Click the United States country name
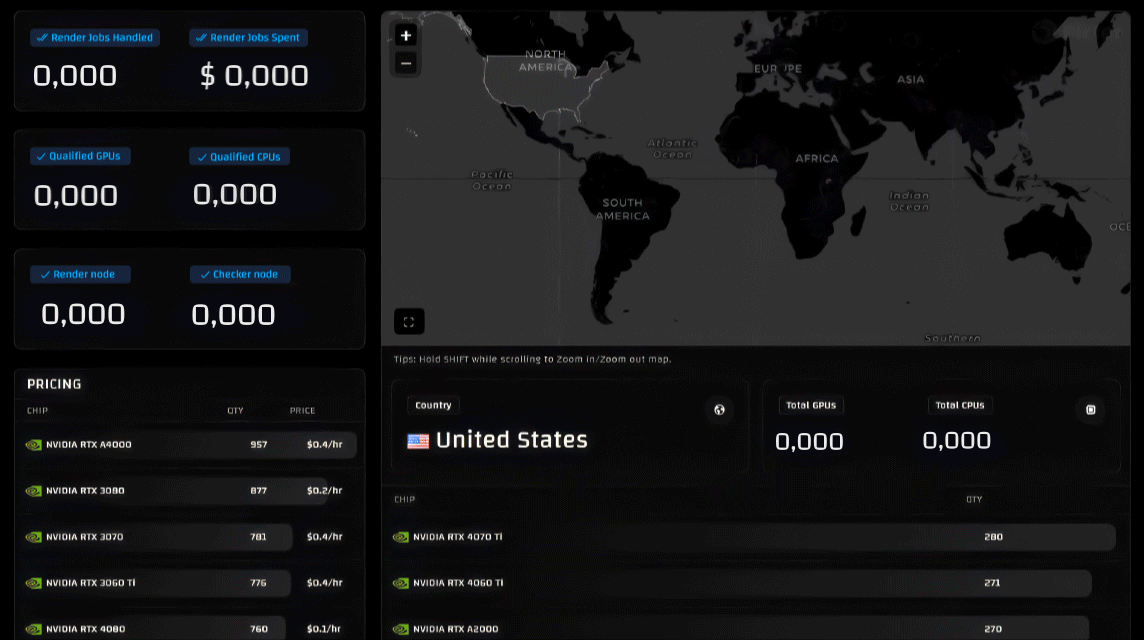This screenshot has height=640, width=1144. (x=511, y=440)
